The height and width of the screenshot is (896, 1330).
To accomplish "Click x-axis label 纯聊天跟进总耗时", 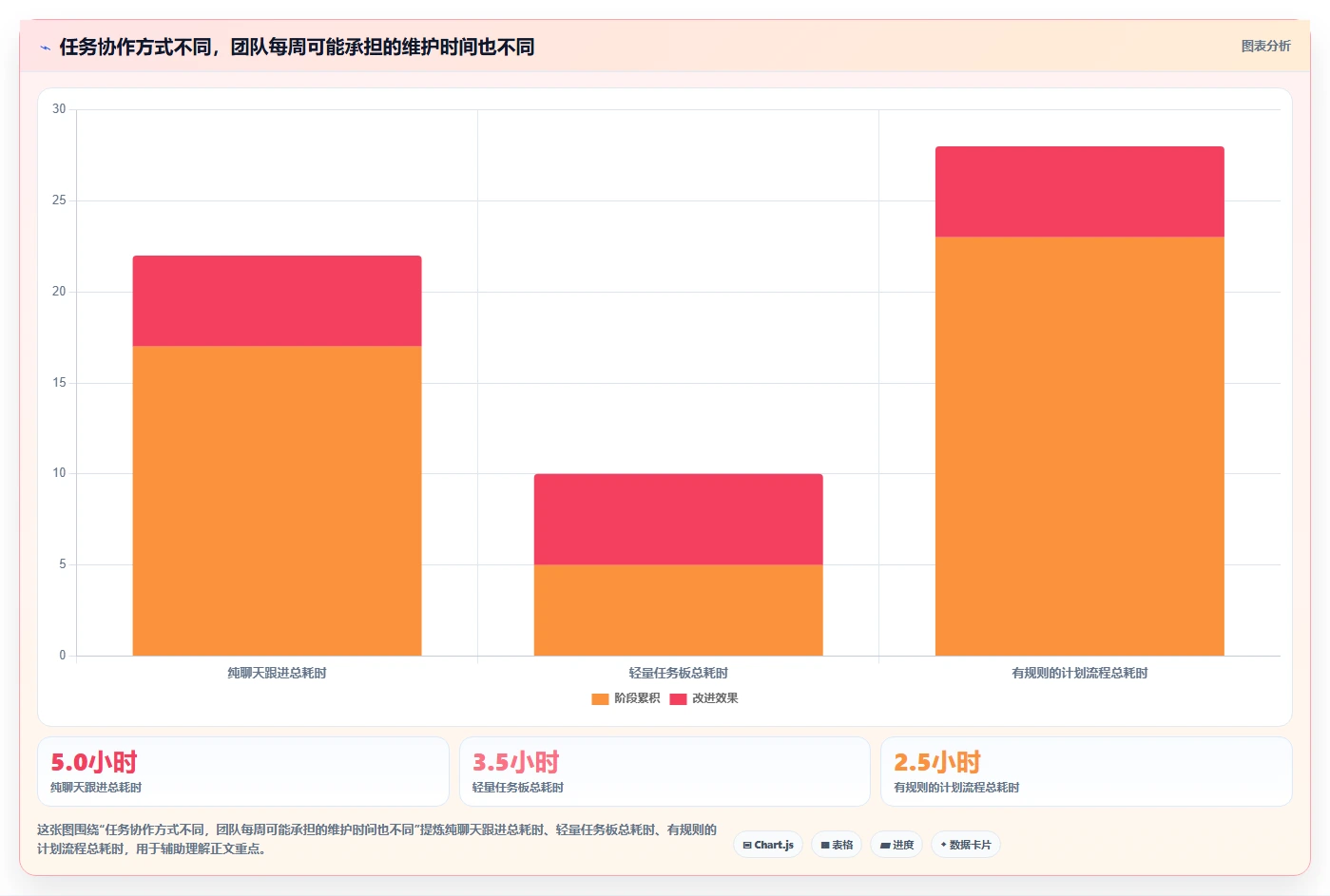I will [x=277, y=673].
